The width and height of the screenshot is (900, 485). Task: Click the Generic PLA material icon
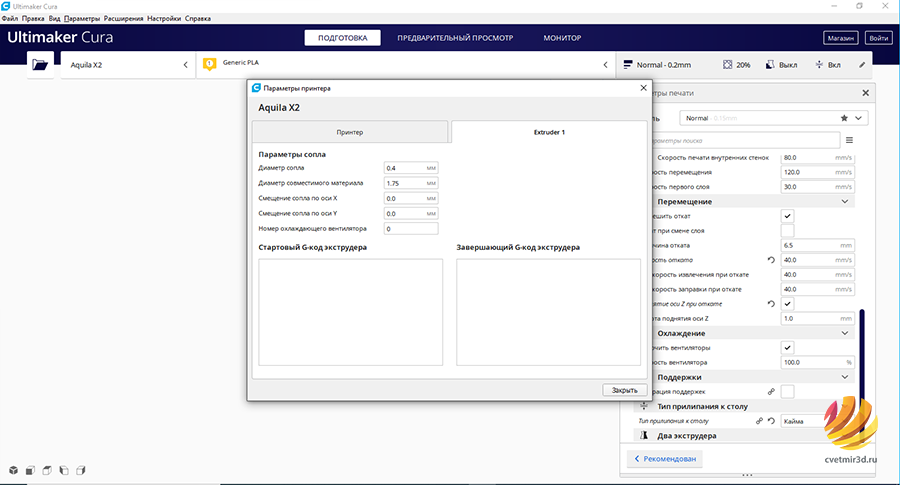210,64
